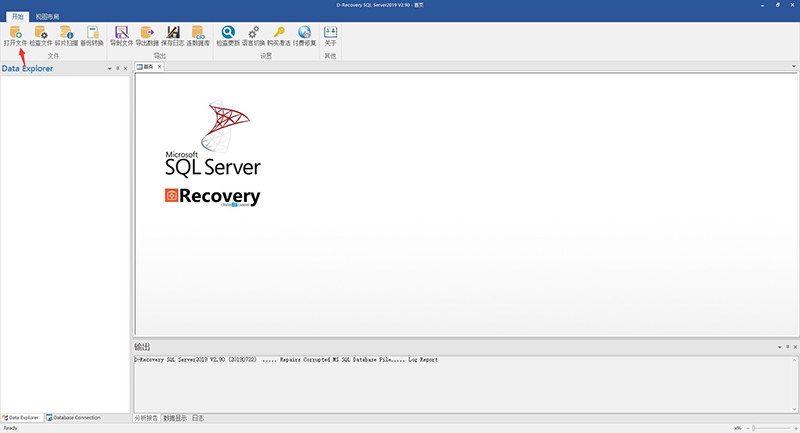Viewport: 800px width, 433px height.
Task: Open Data Explorer panel dropdown menu
Action: coord(110,68)
